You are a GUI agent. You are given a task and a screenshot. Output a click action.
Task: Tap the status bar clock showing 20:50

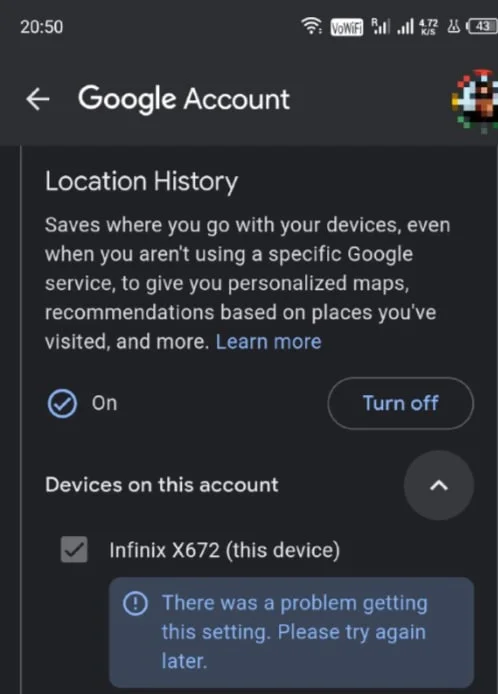pyautogui.click(x=42, y=27)
